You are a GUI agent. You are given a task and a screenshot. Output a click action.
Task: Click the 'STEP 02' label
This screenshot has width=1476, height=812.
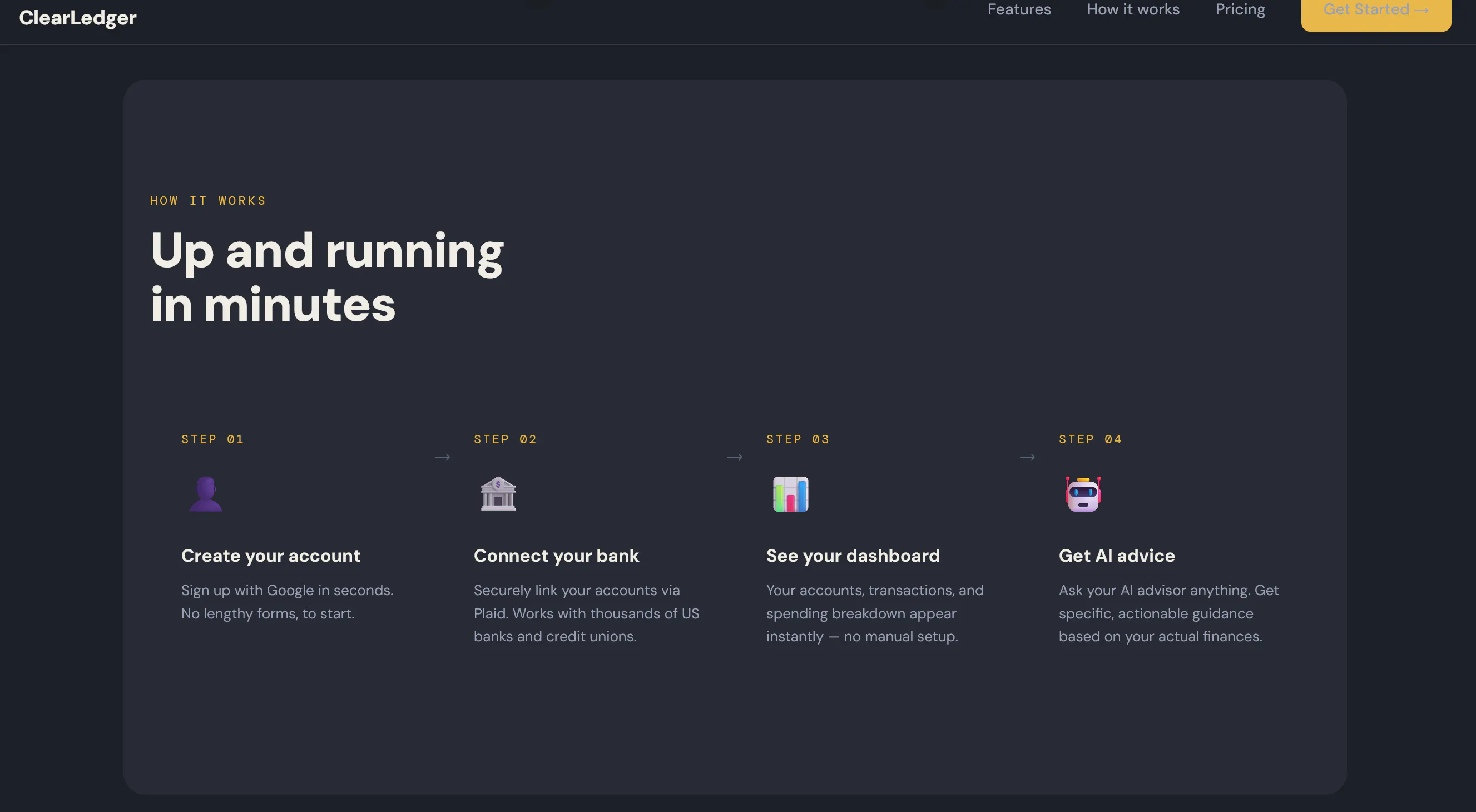pyautogui.click(x=505, y=439)
